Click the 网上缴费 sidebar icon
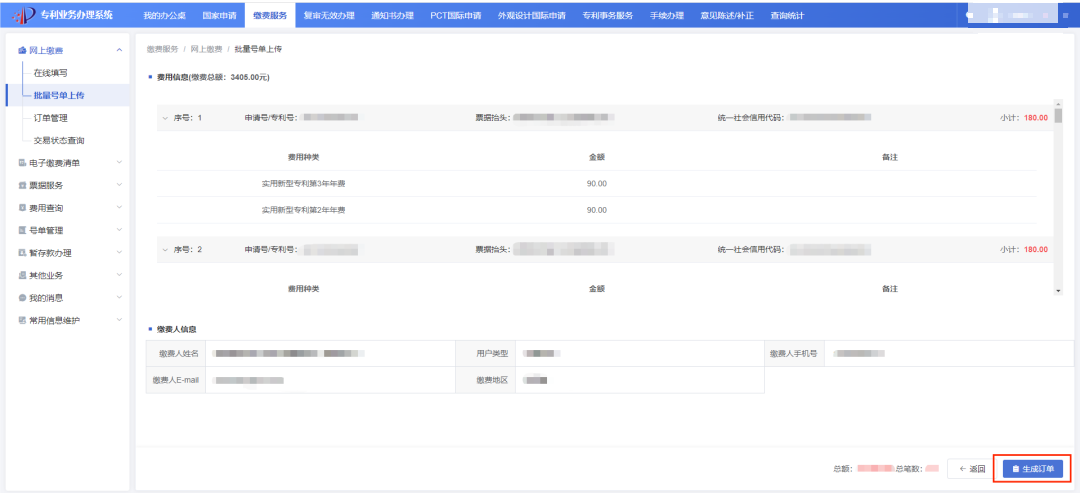This screenshot has height=493, width=1080. click(x=22, y=50)
